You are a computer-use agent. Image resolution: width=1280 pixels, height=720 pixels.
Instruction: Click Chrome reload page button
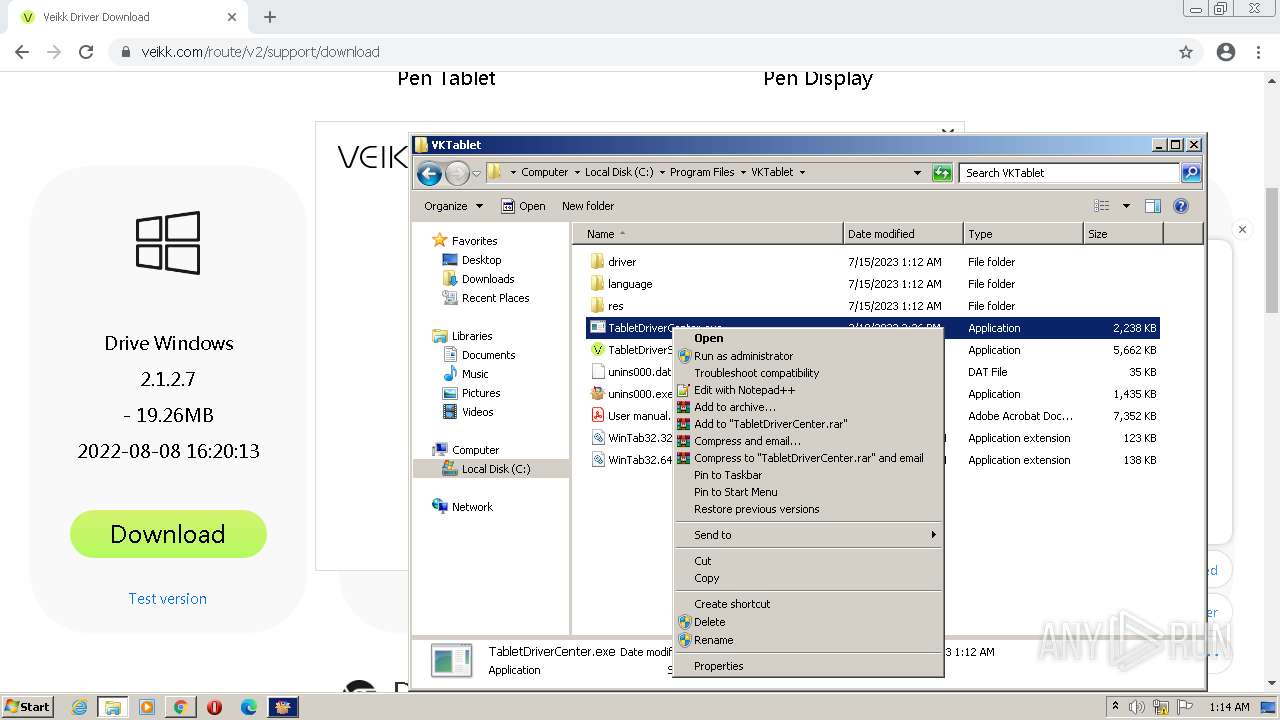pyautogui.click(x=86, y=52)
